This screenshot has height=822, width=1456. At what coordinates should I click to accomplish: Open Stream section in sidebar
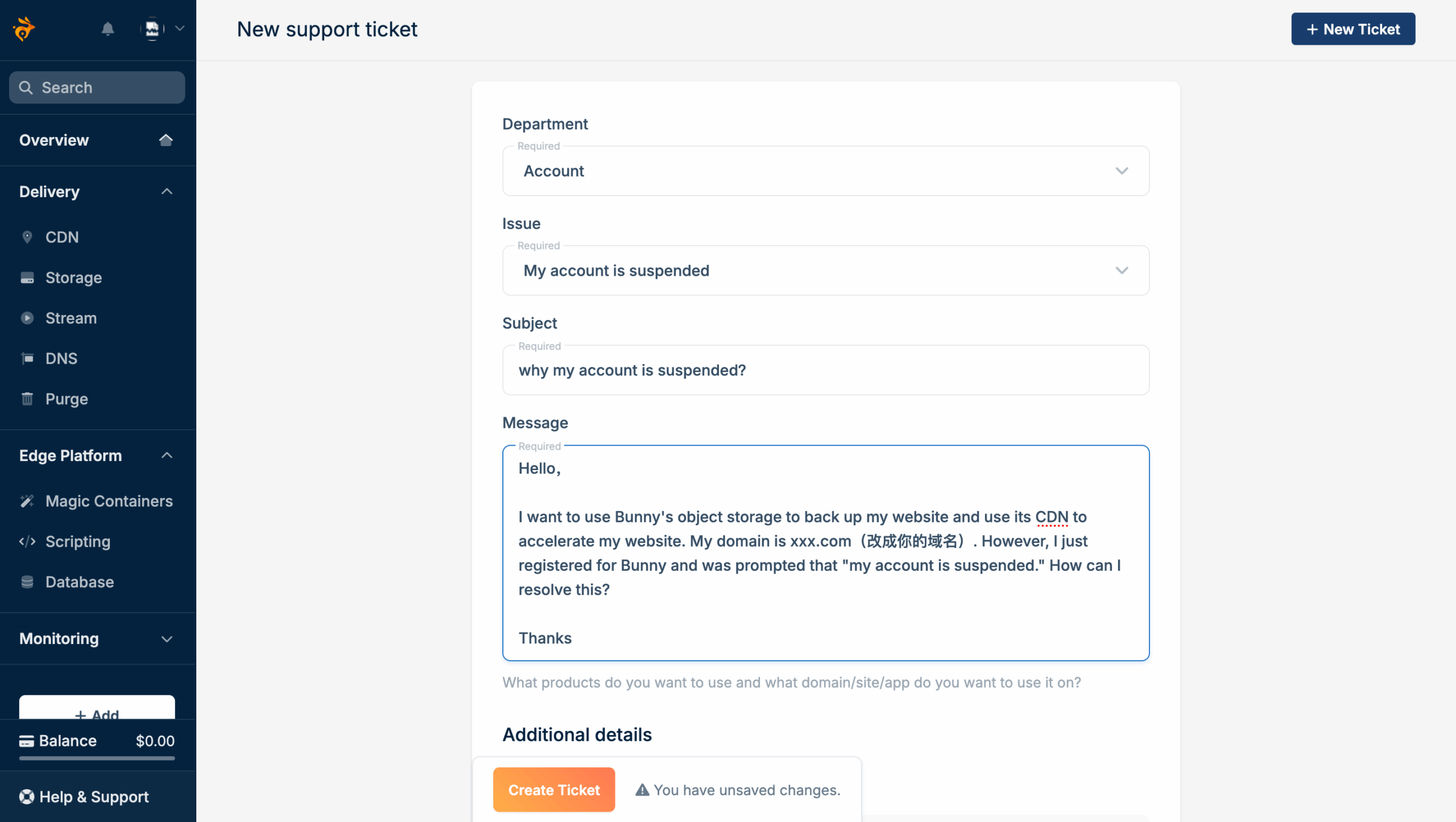coord(71,318)
